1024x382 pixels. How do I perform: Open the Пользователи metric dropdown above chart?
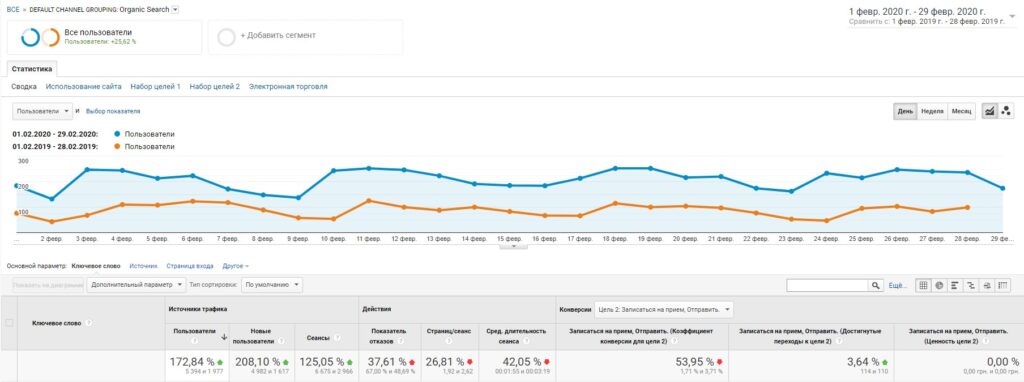coord(43,111)
